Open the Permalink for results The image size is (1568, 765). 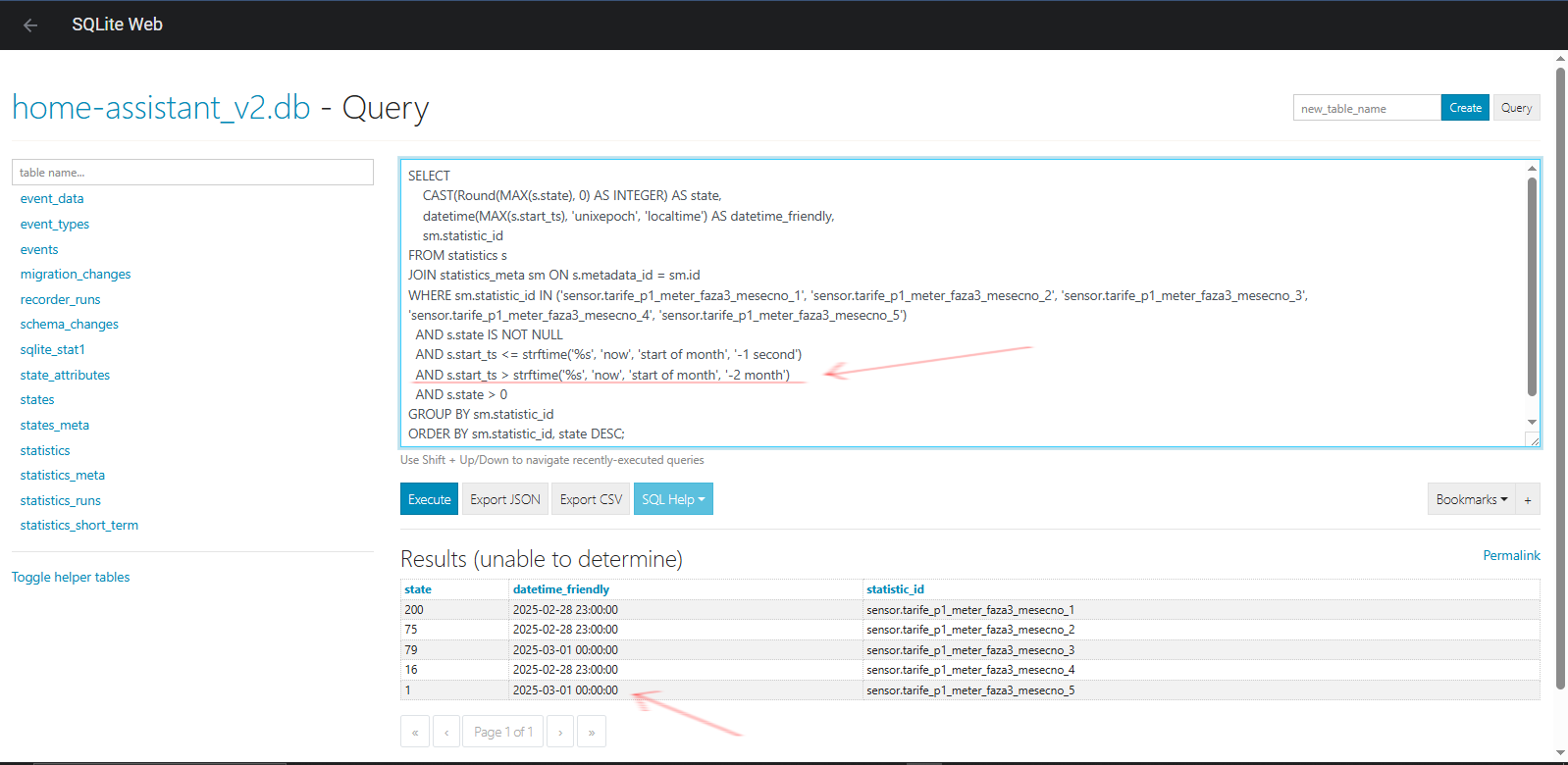click(x=1511, y=555)
